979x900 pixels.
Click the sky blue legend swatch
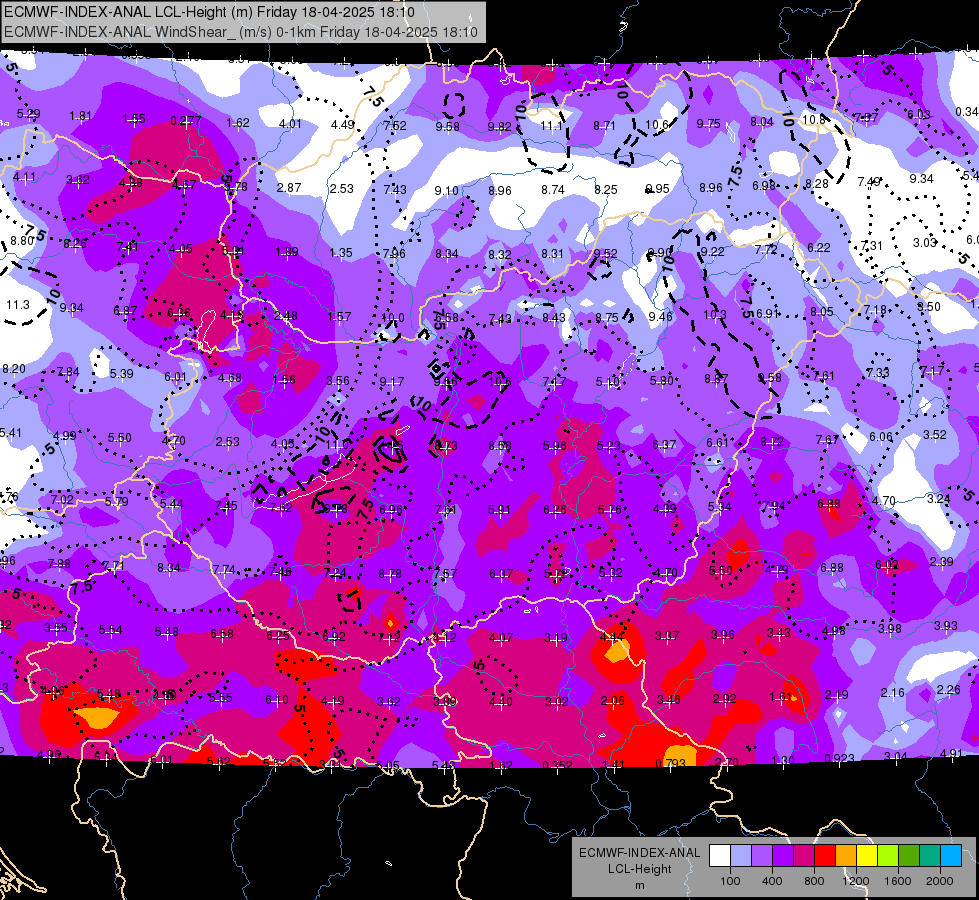click(x=951, y=855)
